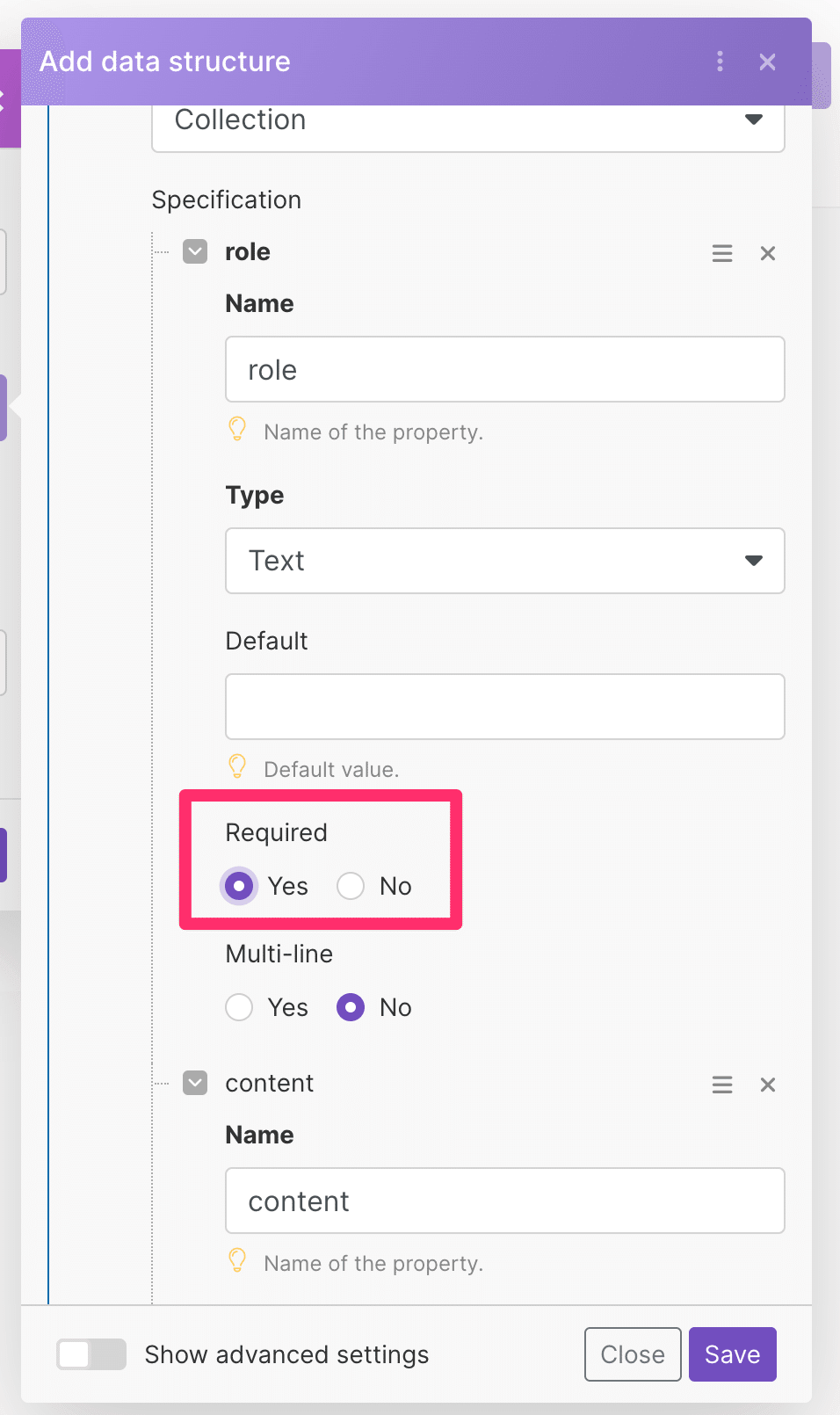Toggle Show advanced settings switch
The width and height of the screenshot is (840, 1415).
pyautogui.click(x=91, y=1354)
